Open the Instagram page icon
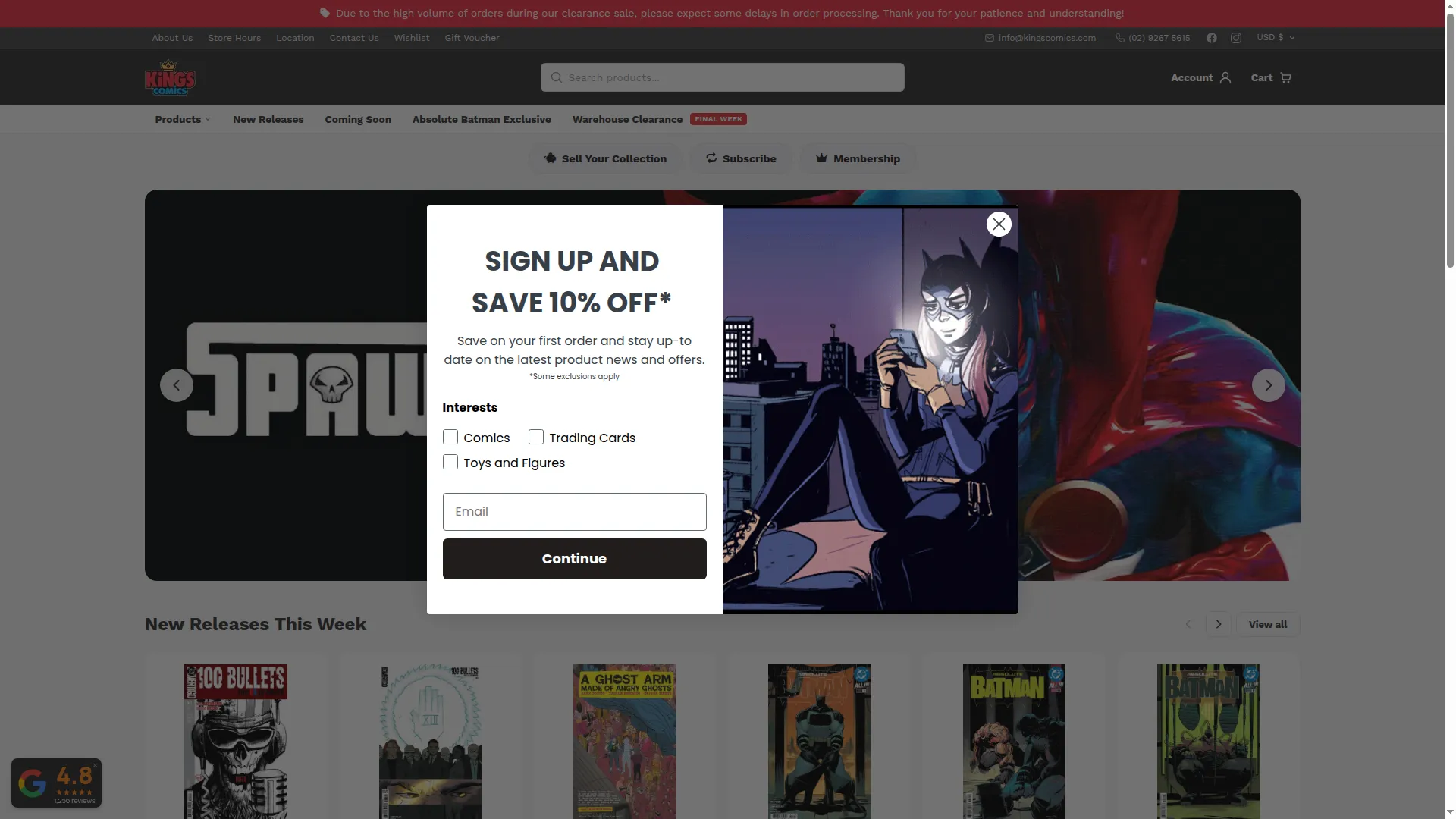Screen dimensions: 1456x819 pyautogui.click(x=1236, y=38)
